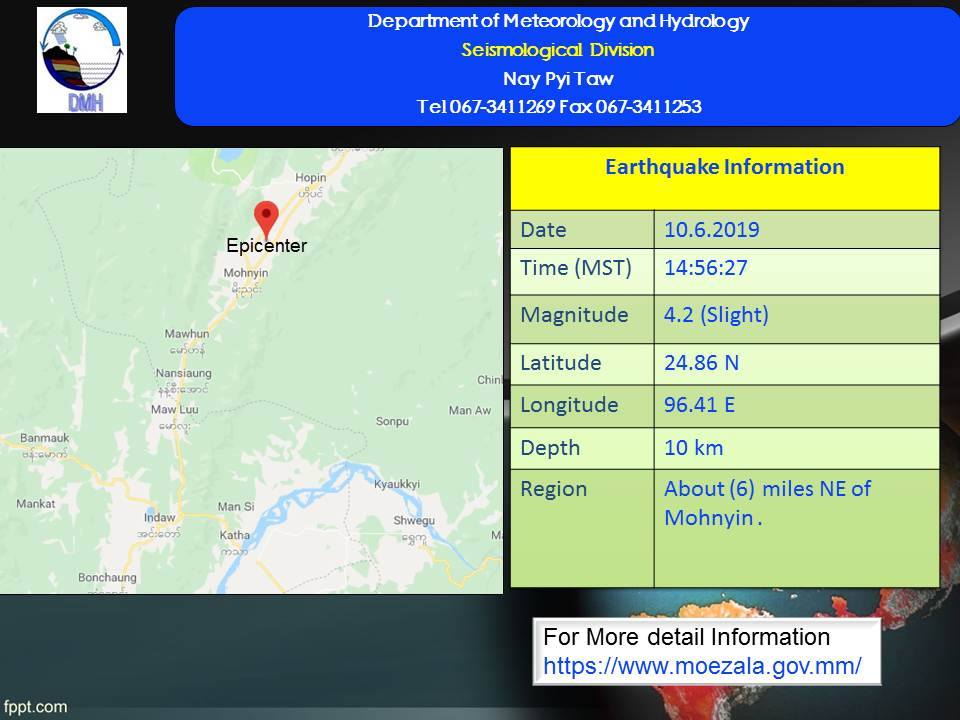This screenshot has height=720, width=960.
Task: Click the longitude value 96.41 E
Action: coord(701,405)
